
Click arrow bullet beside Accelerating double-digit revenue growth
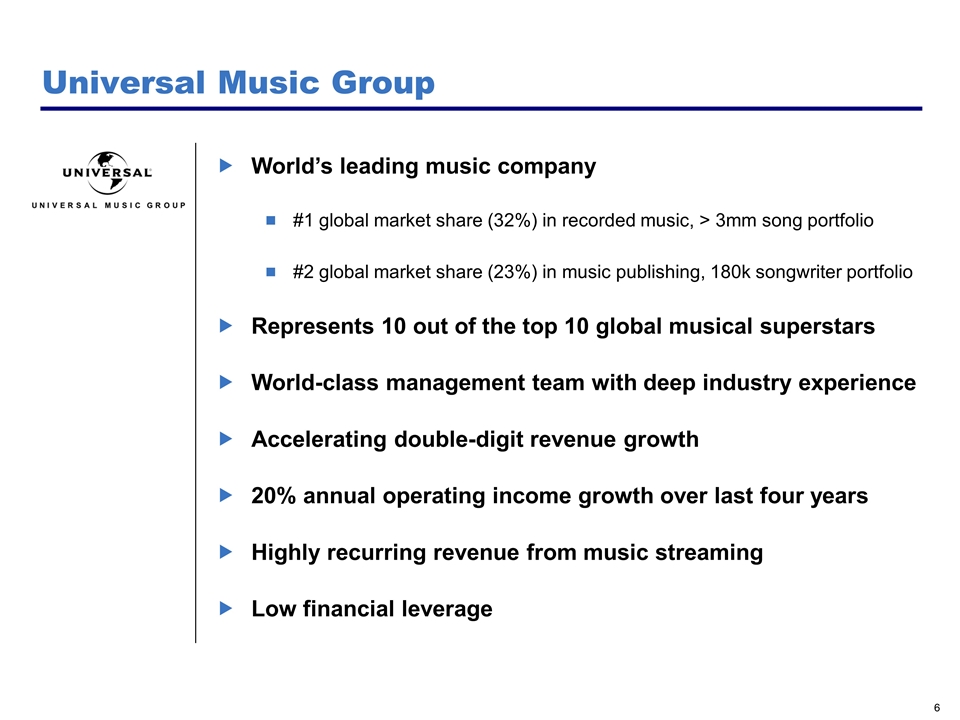pos(225,439)
